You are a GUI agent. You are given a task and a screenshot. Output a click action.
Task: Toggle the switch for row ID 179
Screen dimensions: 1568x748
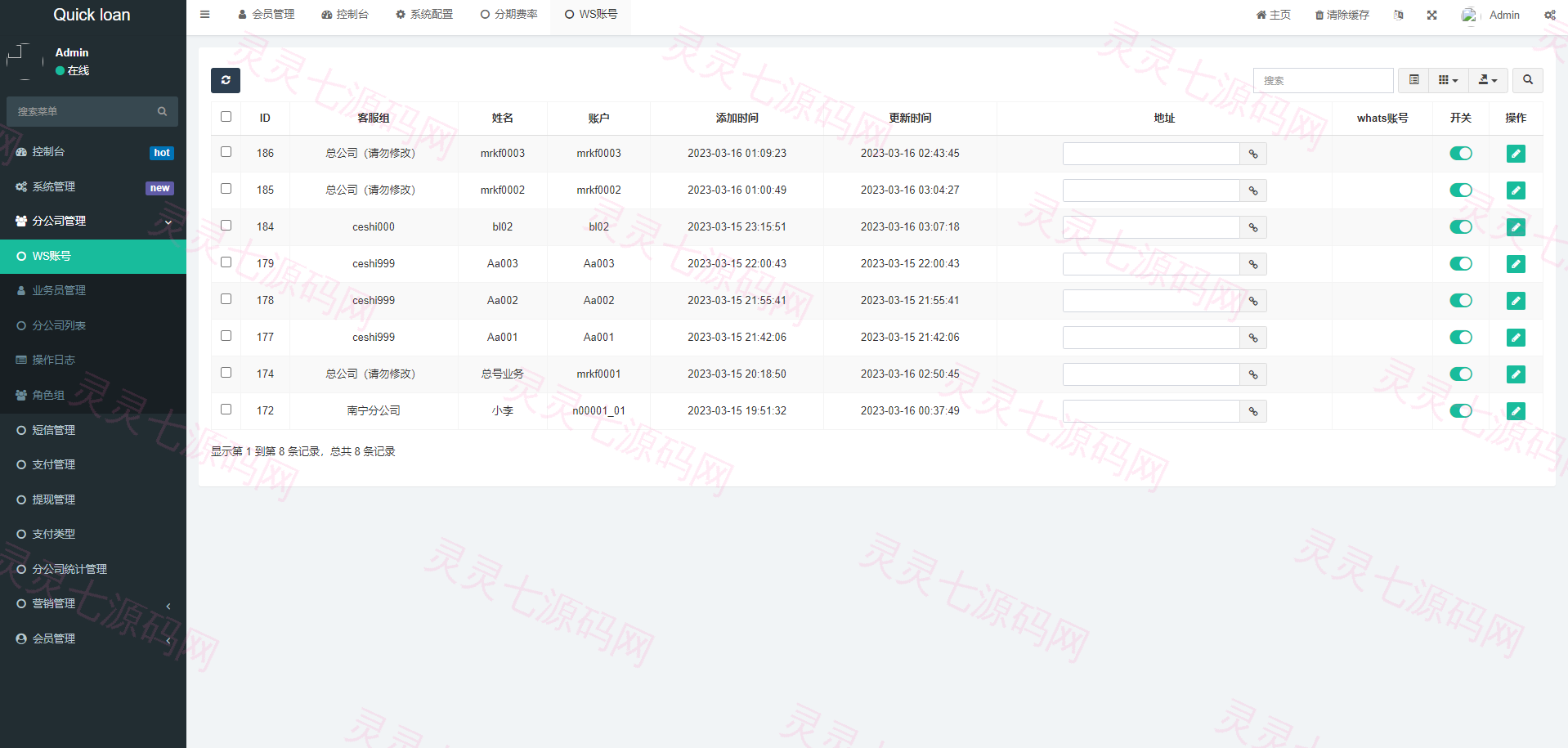pyautogui.click(x=1461, y=264)
